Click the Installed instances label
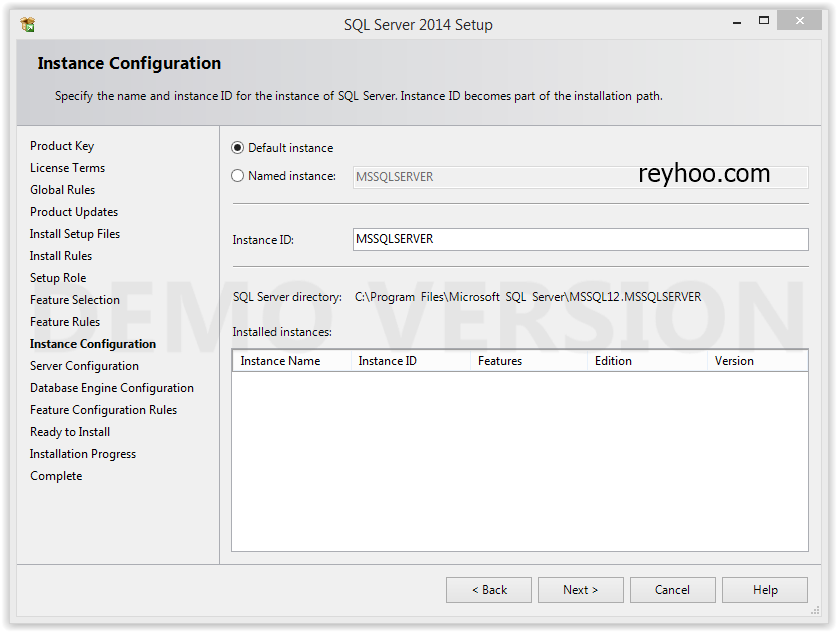Image resolution: width=837 pixels, height=632 pixels. point(282,332)
